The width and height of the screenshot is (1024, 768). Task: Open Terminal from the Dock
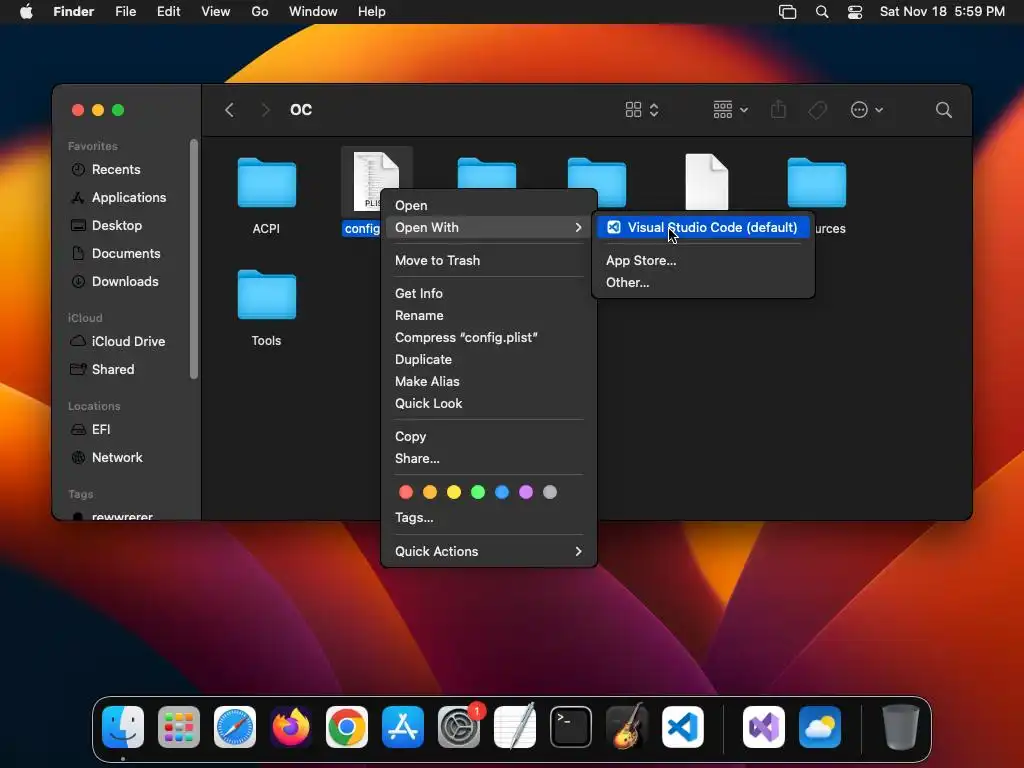click(x=571, y=727)
